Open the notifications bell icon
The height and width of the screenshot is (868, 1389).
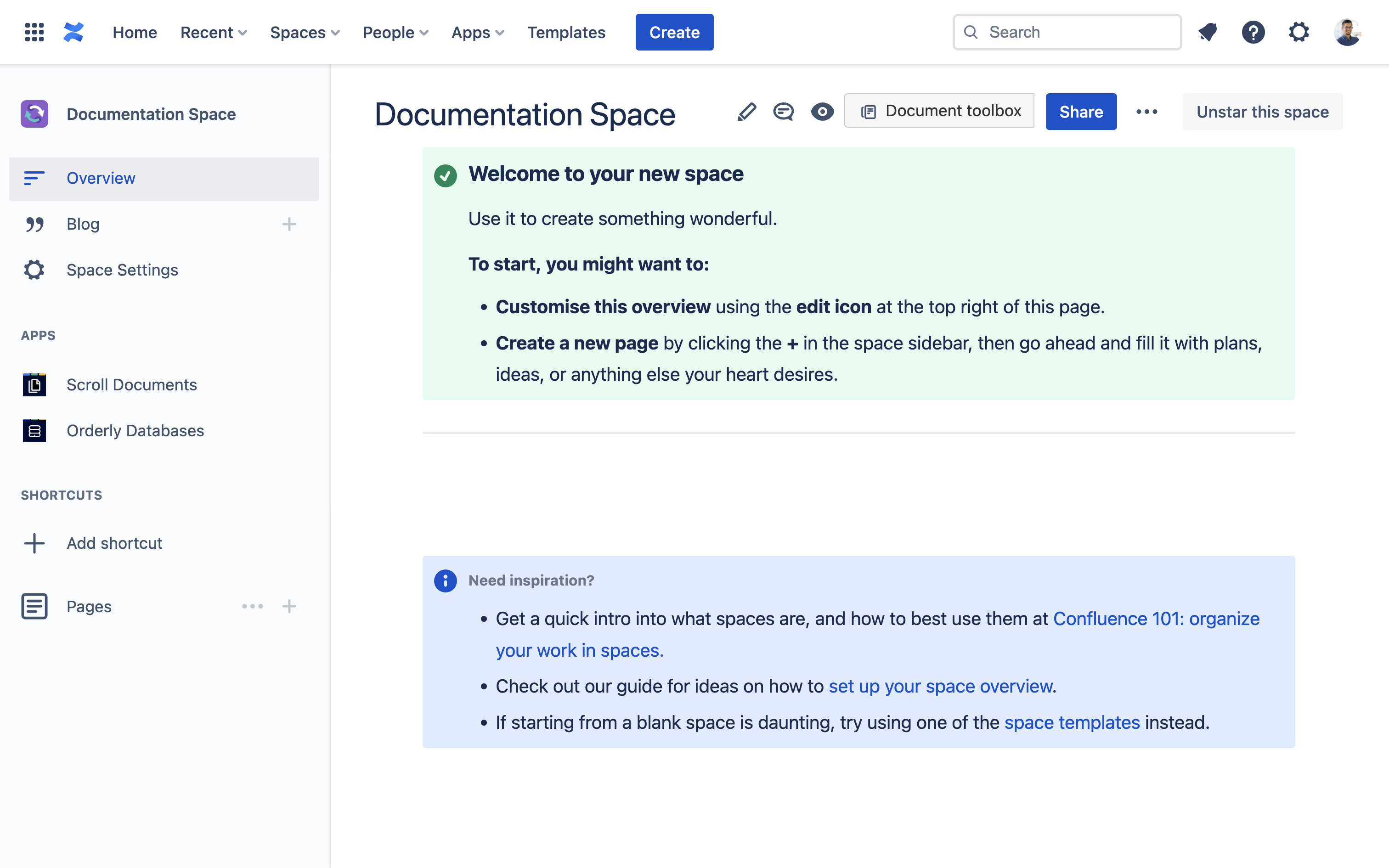click(1208, 32)
